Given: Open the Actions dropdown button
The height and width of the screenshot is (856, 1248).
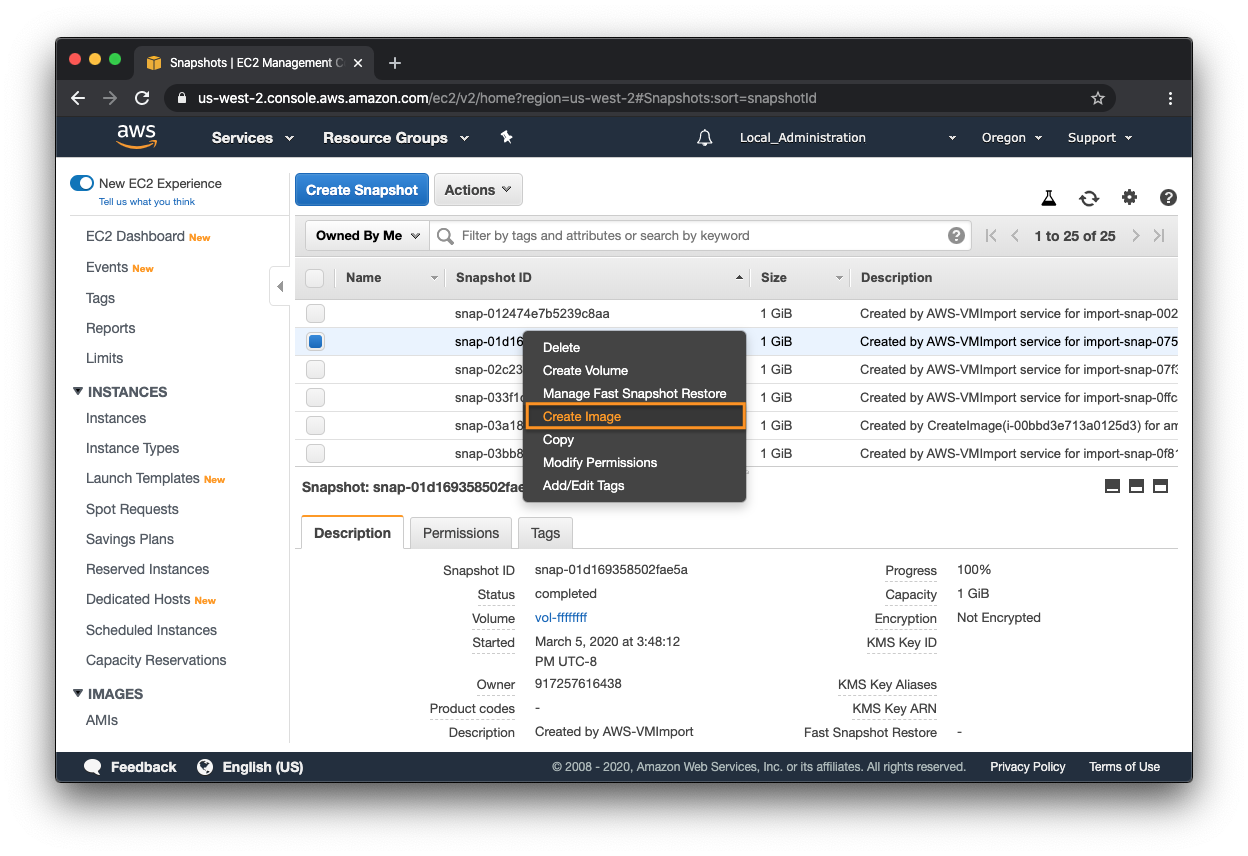Looking at the screenshot, I should [x=478, y=190].
